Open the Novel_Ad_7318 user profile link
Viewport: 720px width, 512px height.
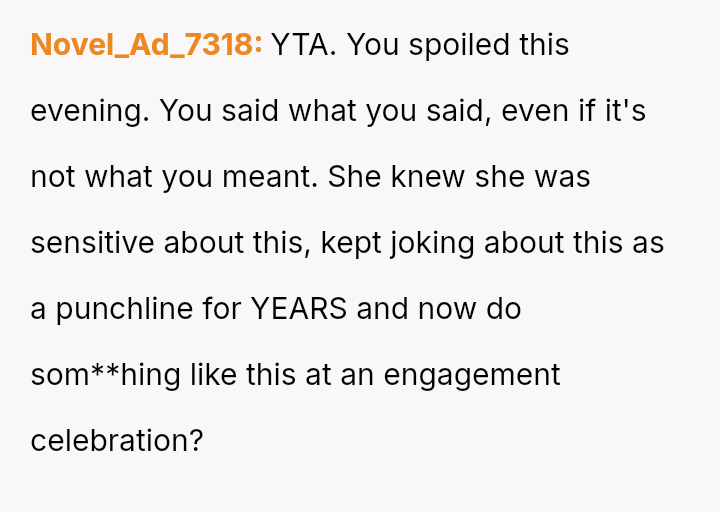[x=146, y=45]
